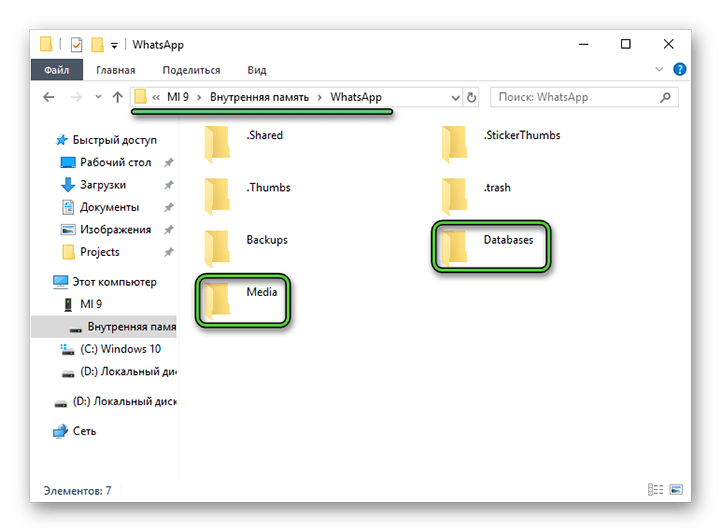Switch to large icons view layout

tap(676, 490)
